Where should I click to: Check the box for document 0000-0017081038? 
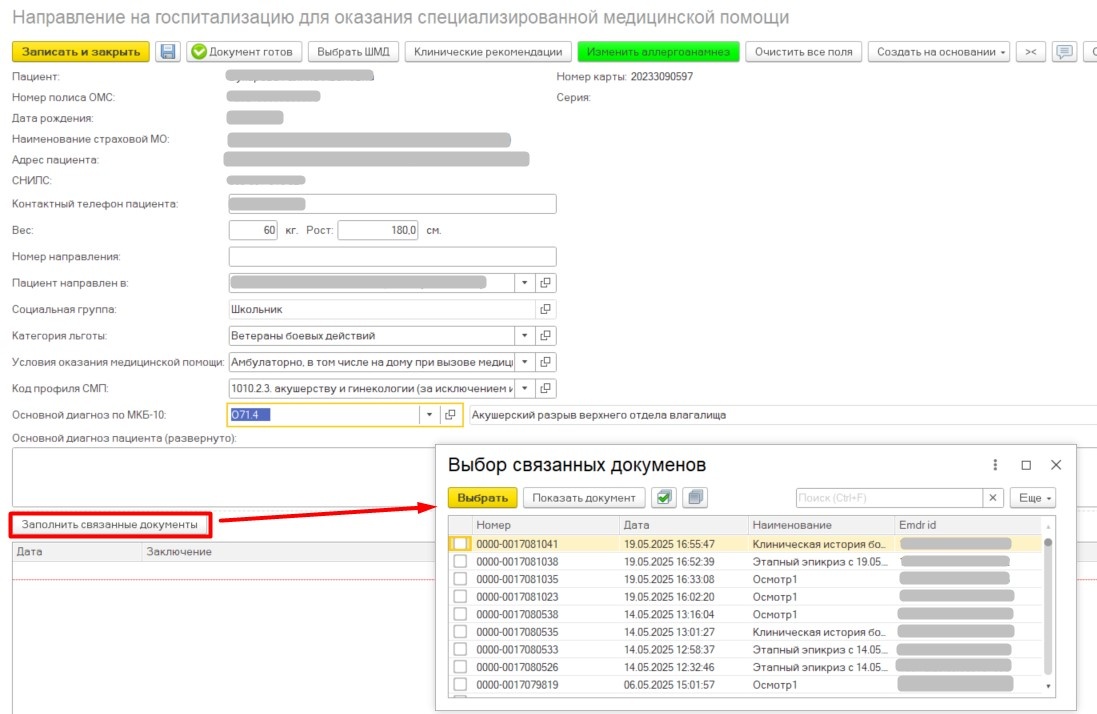460,562
